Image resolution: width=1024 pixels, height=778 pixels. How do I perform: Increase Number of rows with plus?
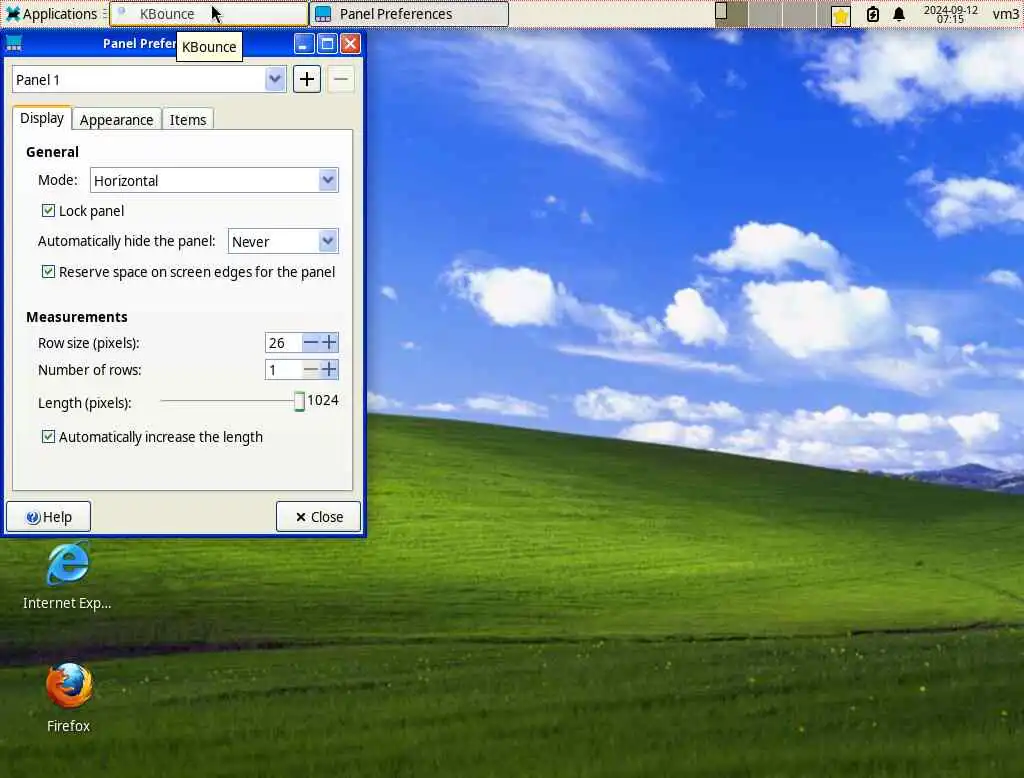(329, 370)
